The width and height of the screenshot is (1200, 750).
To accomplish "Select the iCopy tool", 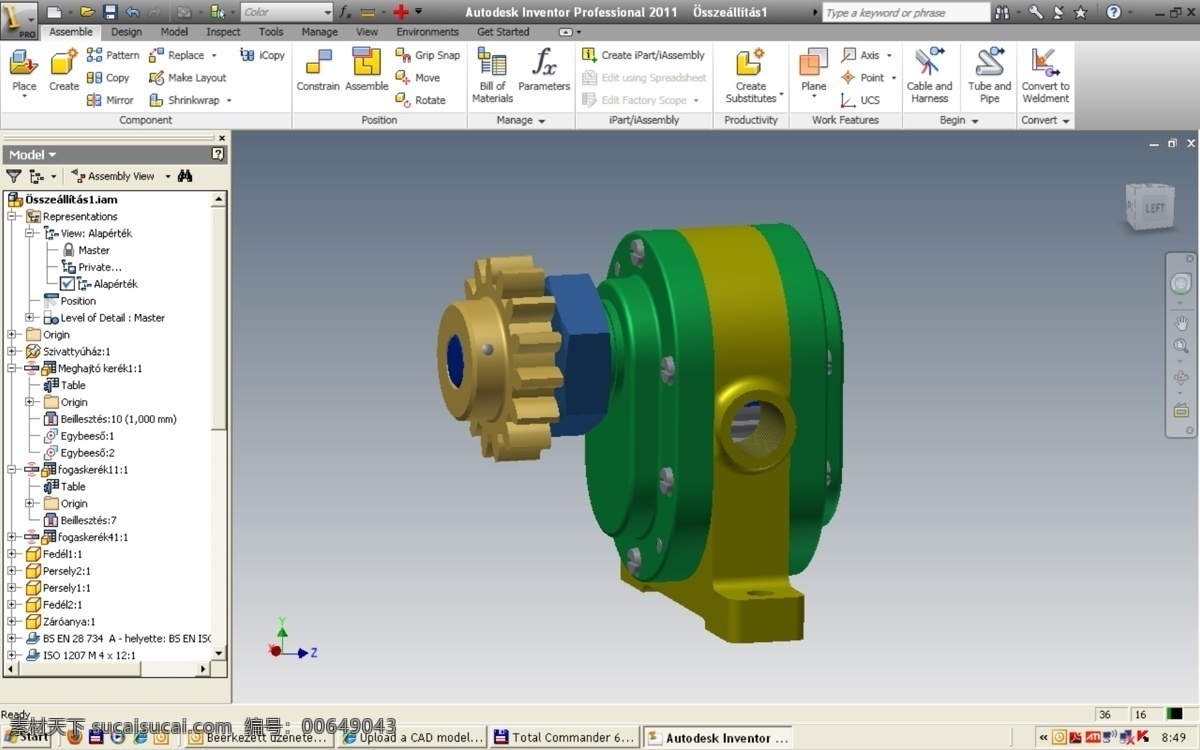I will pos(263,55).
